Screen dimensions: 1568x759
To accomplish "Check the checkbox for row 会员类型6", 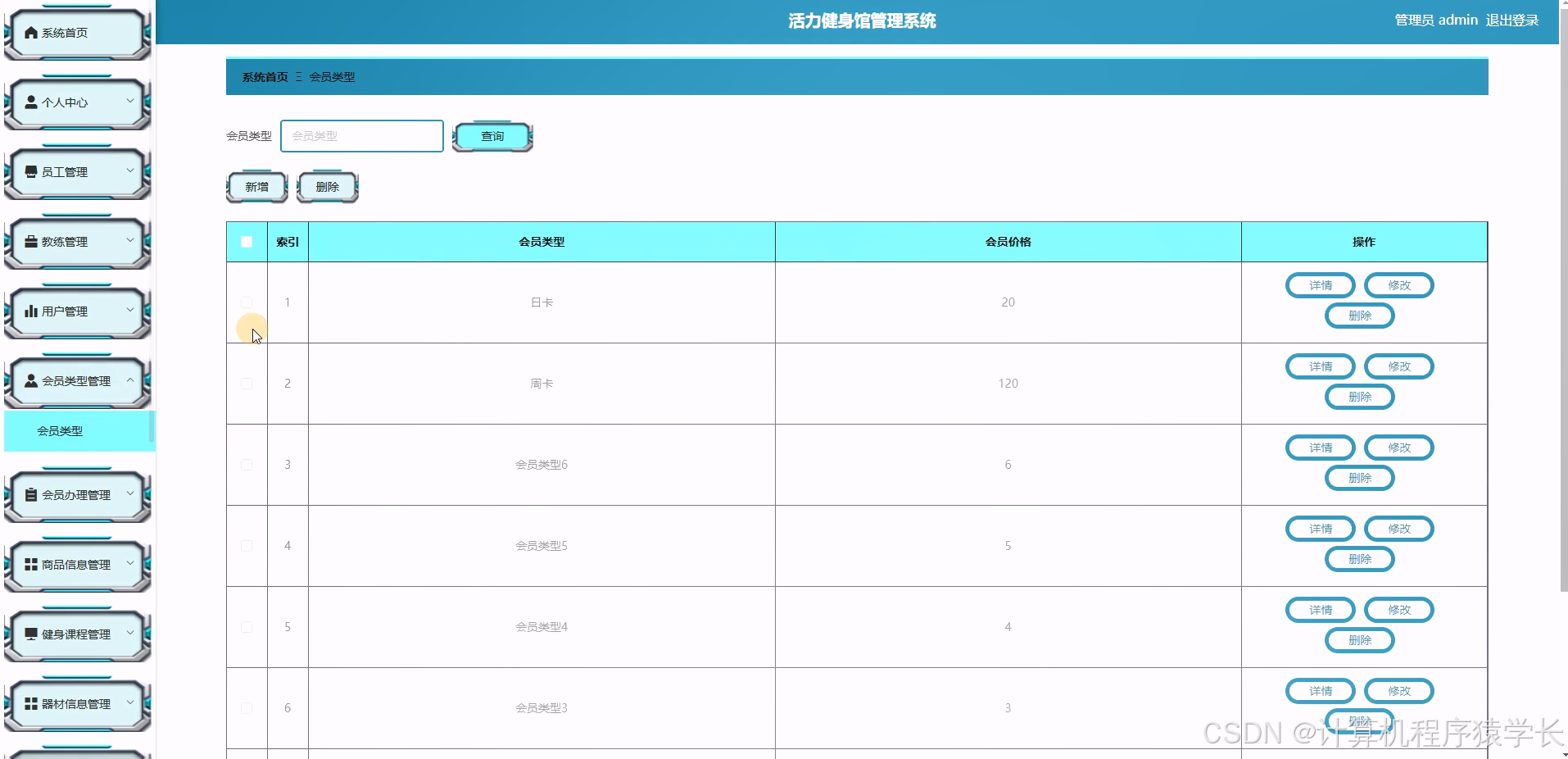I will 247,465.
